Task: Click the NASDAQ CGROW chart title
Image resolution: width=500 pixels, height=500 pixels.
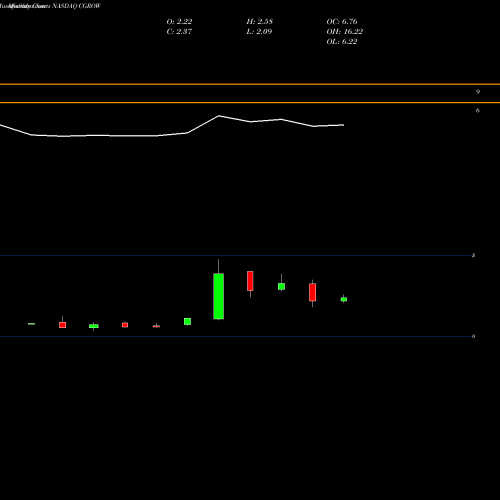Action: pos(76,6)
